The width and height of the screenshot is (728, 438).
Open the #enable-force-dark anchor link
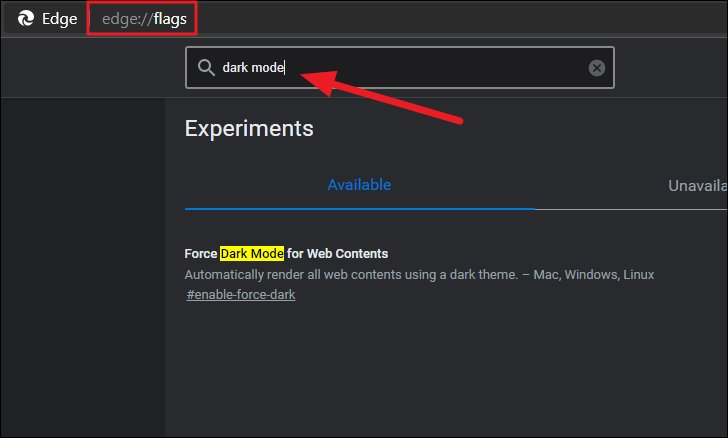click(x=241, y=295)
